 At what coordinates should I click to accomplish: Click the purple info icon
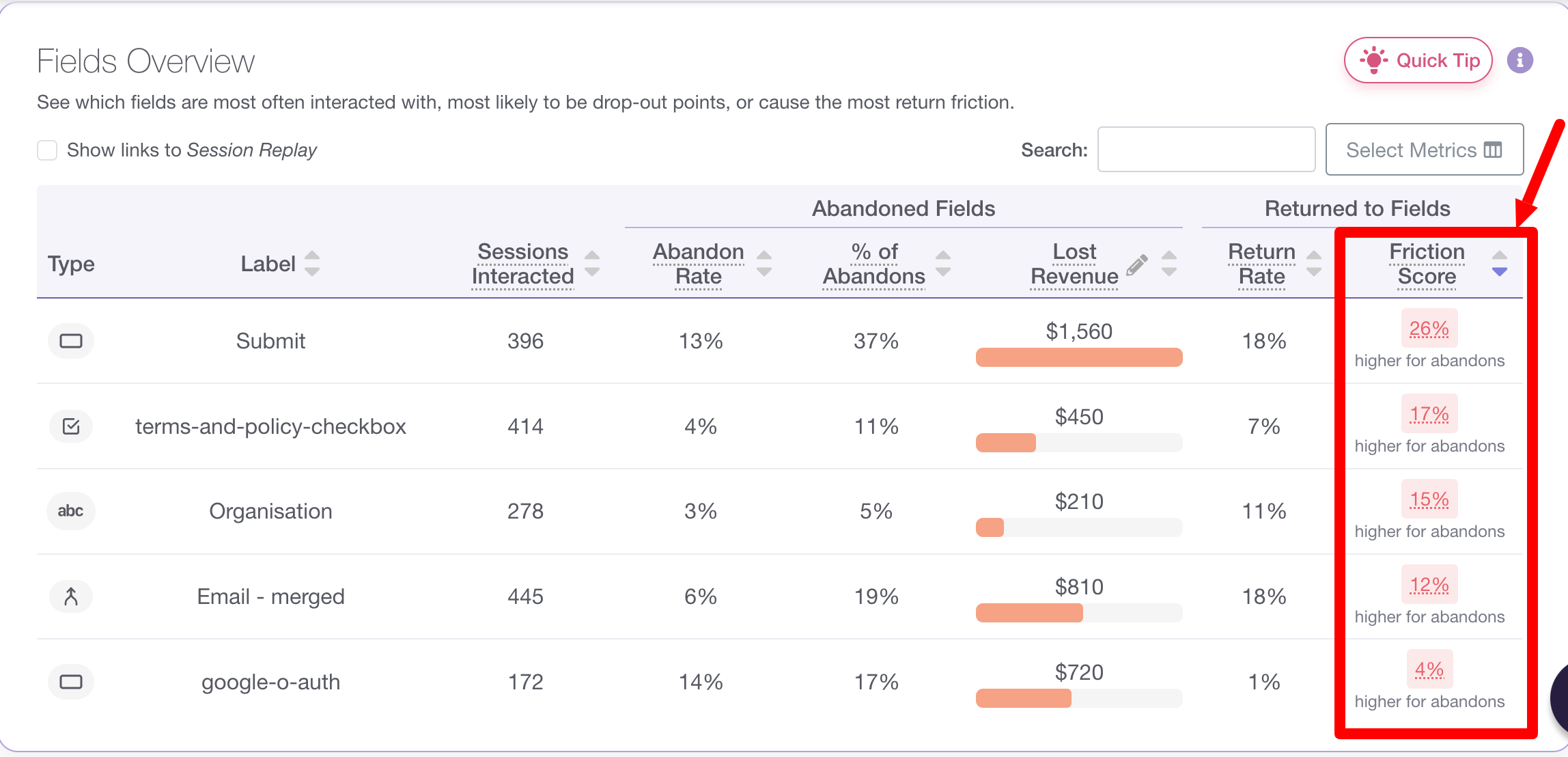click(1520, 61)
